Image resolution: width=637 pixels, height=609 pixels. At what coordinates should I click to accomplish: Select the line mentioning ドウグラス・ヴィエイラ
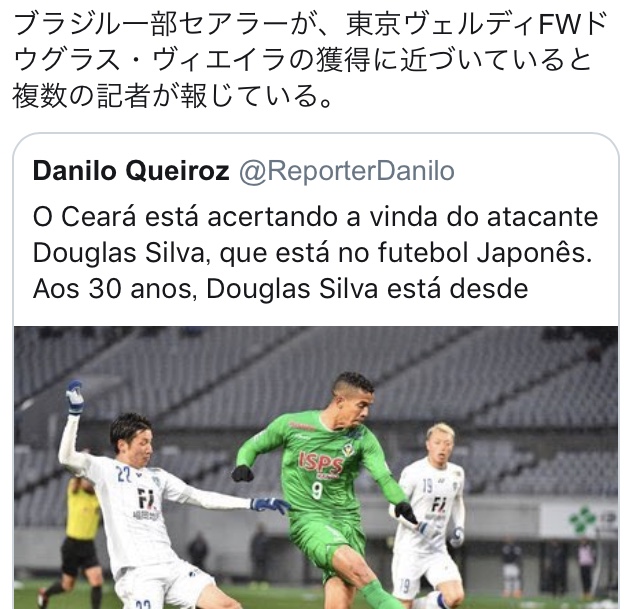(302, 60)
